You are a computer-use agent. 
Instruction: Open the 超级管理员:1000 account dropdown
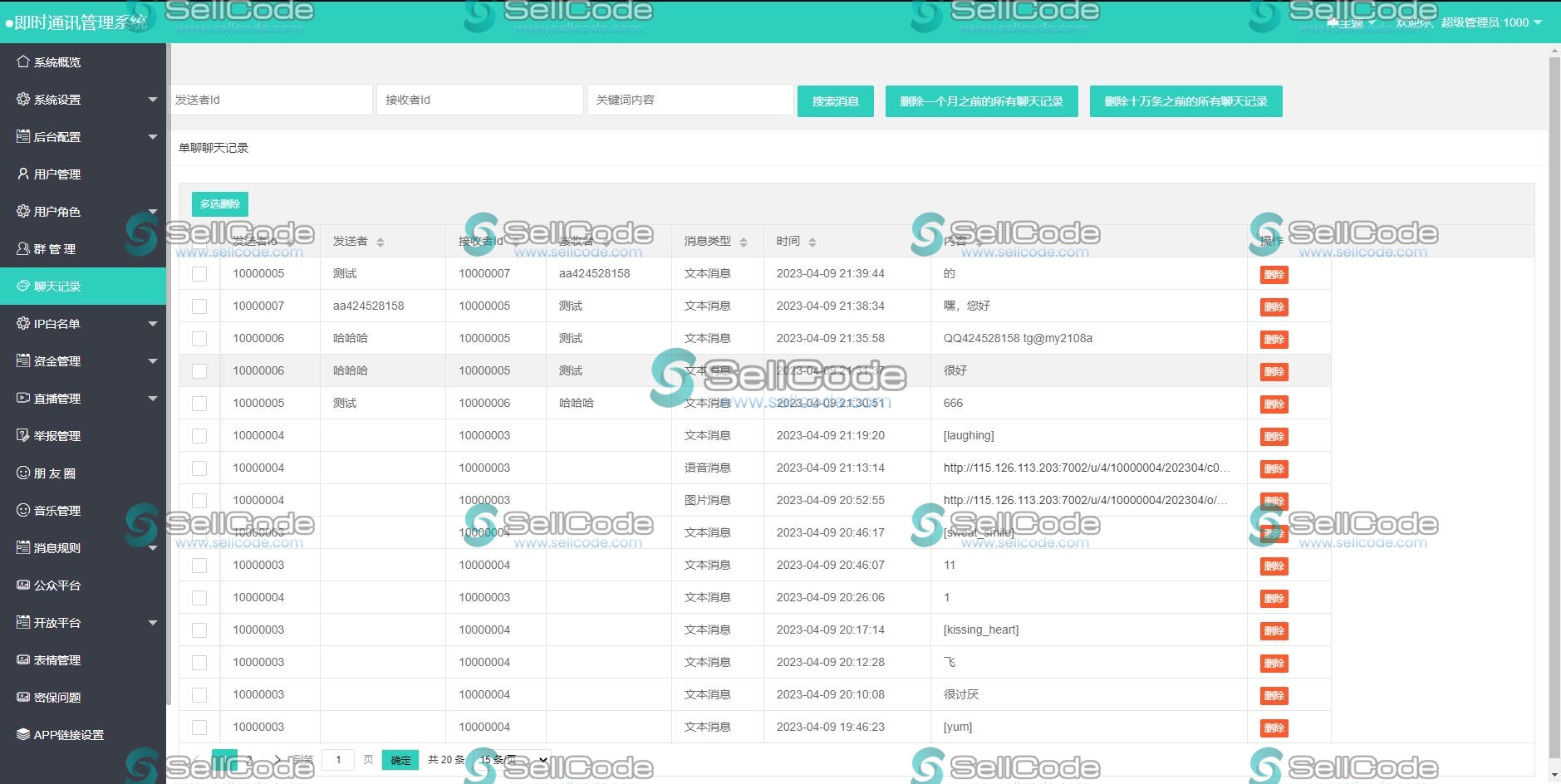click(1490, 22)
